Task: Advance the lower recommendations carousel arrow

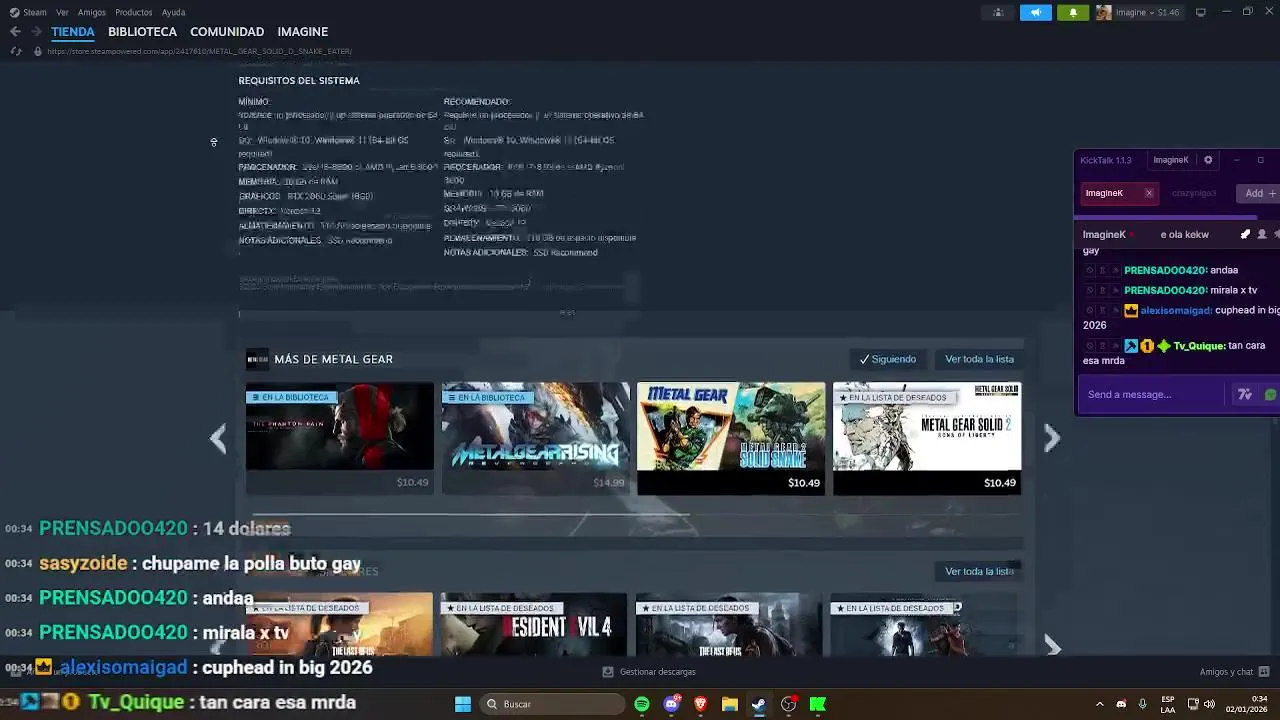Action: click(x=1052, y=646)
